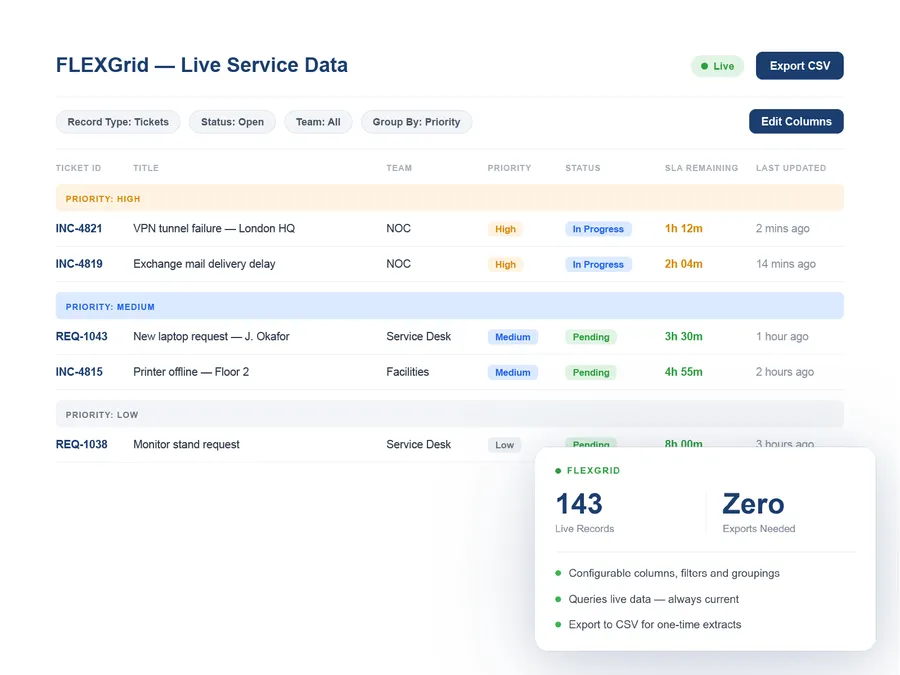Sort by the Priority column header

(x=509, y=168)
